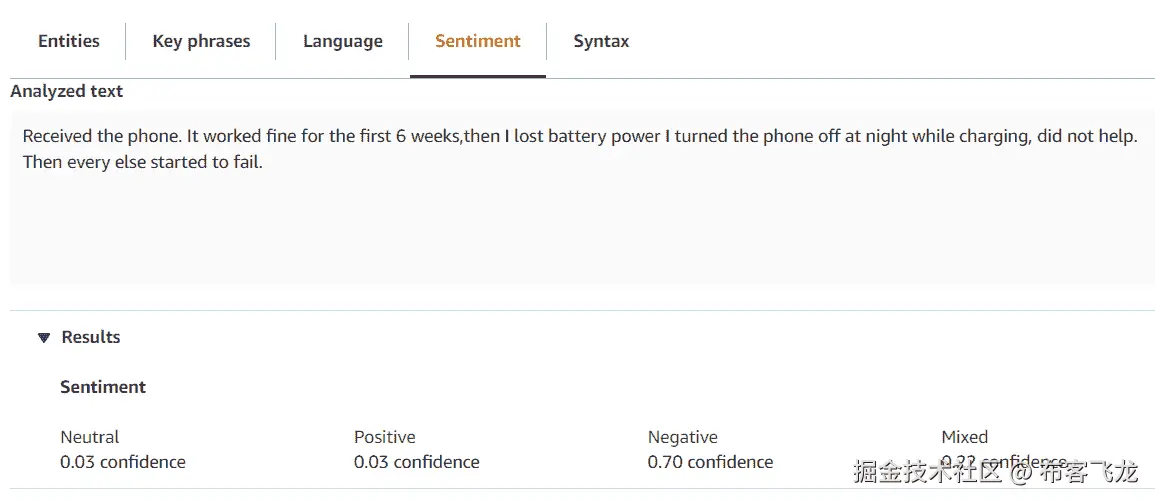The image size is (1155, 502).
Task: Click the Results section title
Action: [91, 337]
